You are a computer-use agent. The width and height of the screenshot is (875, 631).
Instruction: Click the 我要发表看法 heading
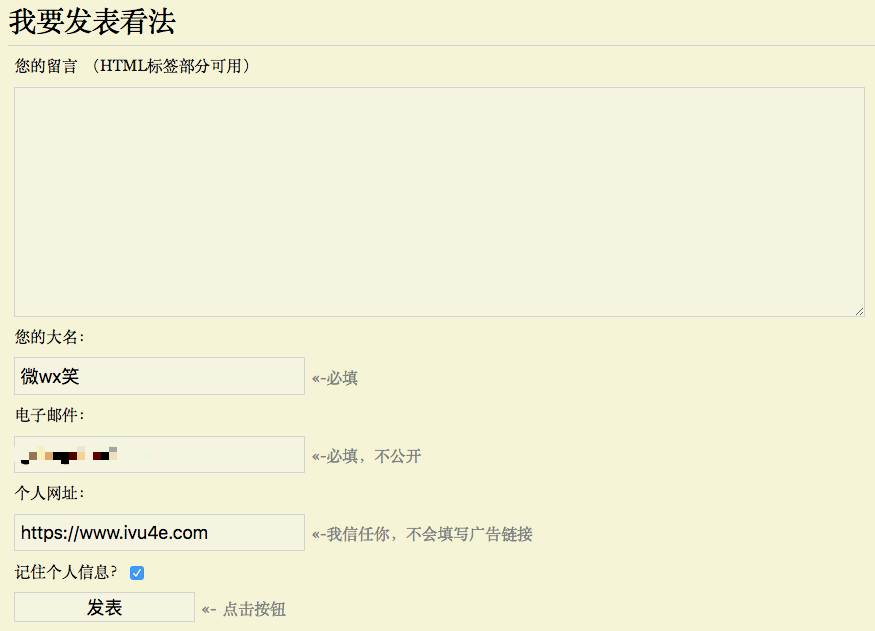(92, 21)
